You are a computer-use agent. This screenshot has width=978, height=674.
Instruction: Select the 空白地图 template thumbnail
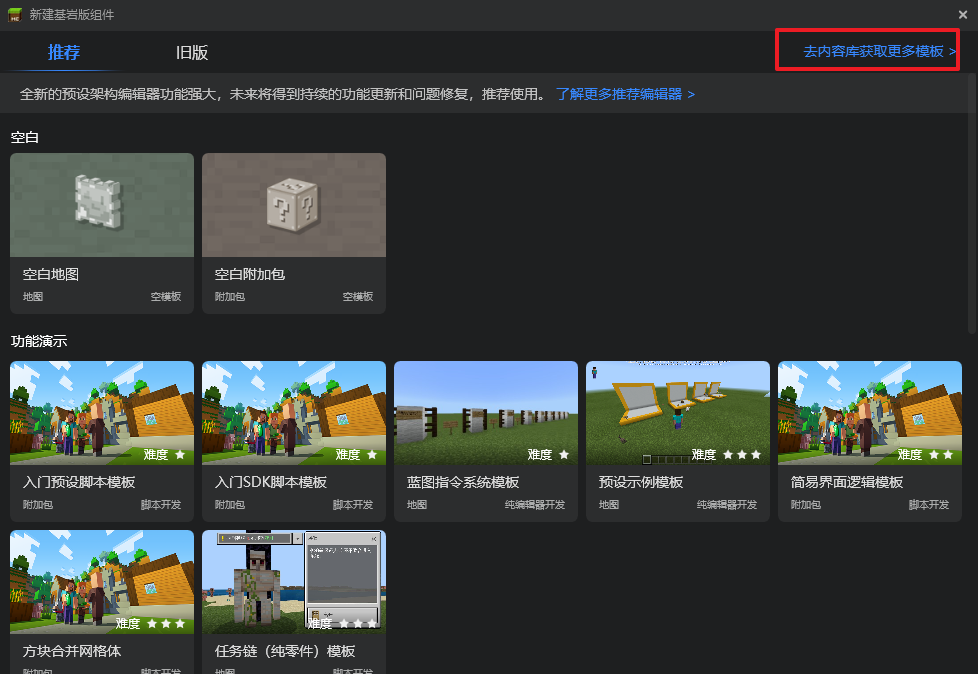(102, 205)
